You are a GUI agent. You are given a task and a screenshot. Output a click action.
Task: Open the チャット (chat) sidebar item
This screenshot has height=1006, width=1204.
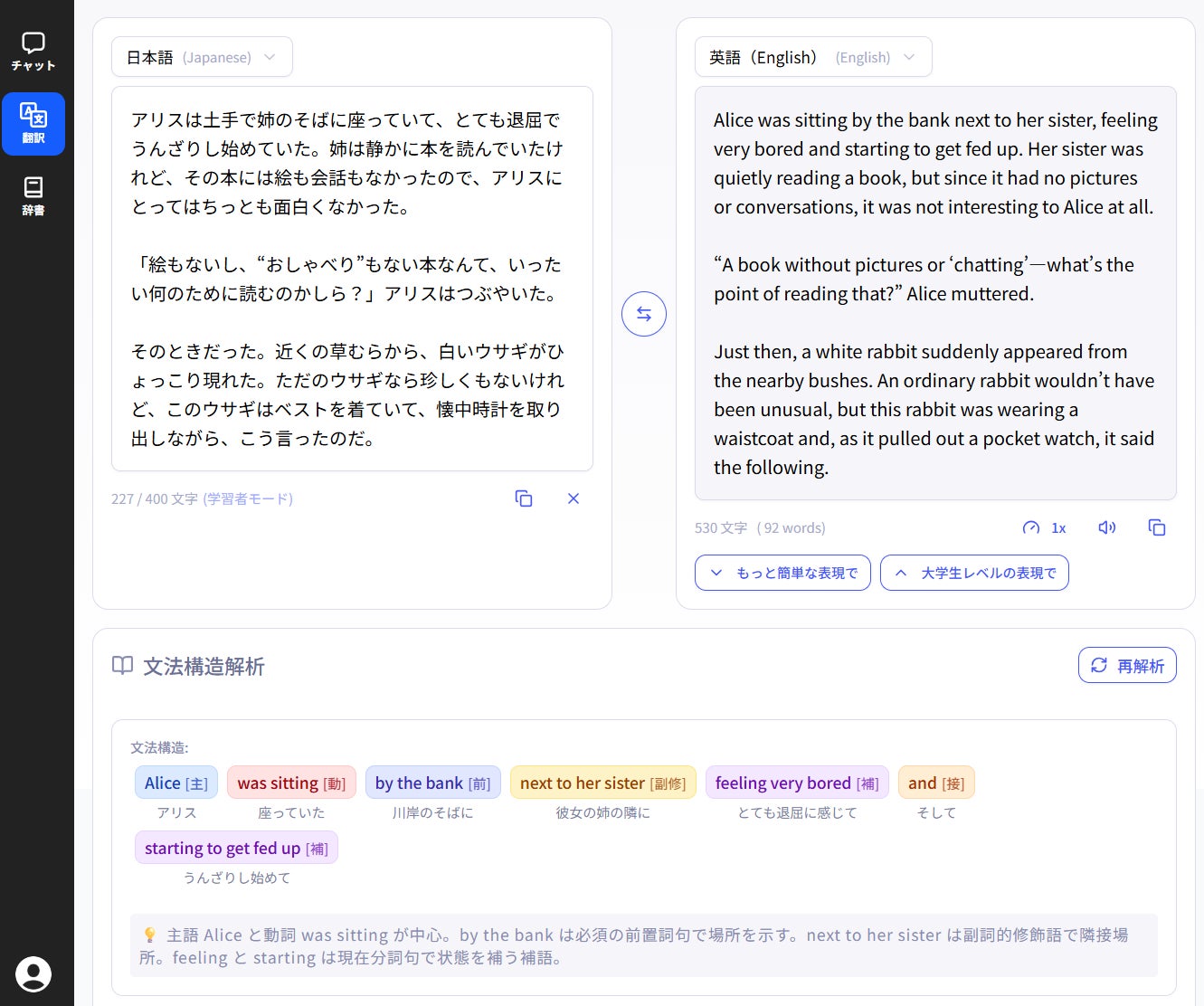coord(33,52)
